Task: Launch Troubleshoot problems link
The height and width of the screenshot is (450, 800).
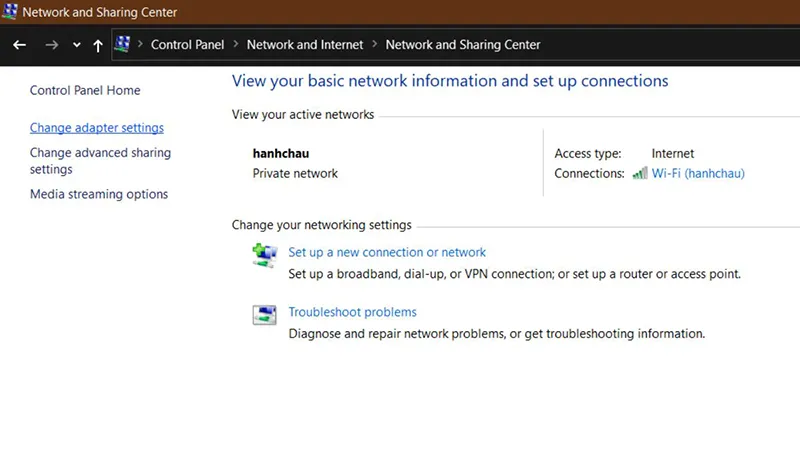Action: 352,312
